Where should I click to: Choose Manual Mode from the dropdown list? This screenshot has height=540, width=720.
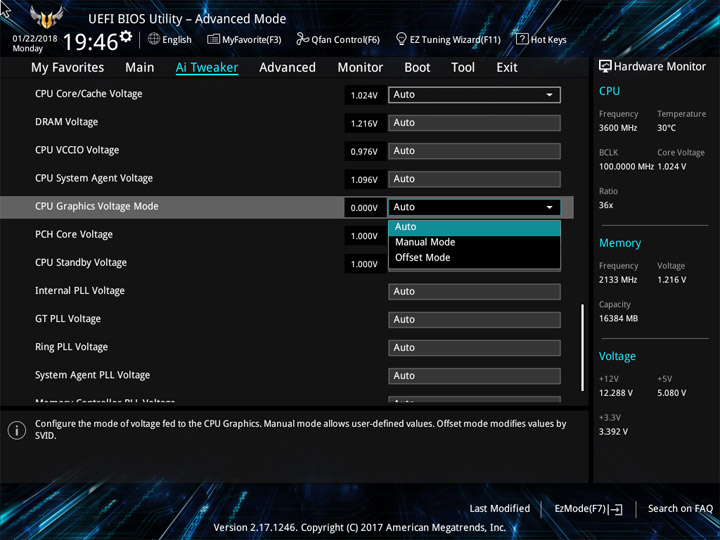point(474,242)
